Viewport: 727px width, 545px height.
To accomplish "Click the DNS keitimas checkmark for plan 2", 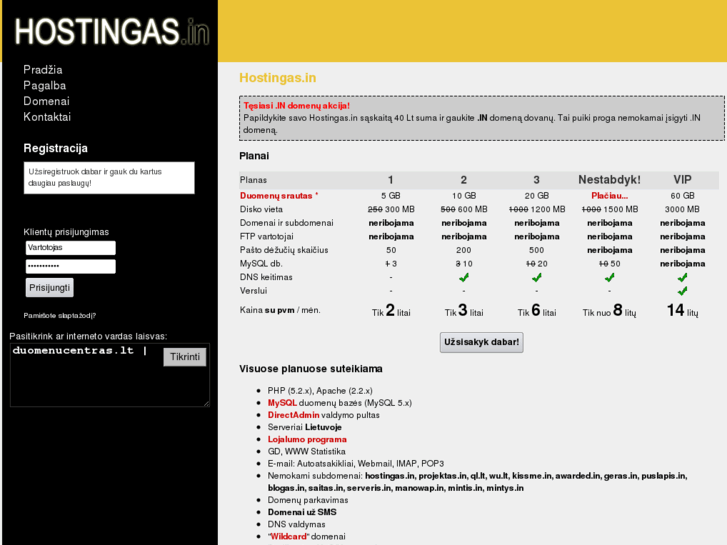I will coord(464,277).
